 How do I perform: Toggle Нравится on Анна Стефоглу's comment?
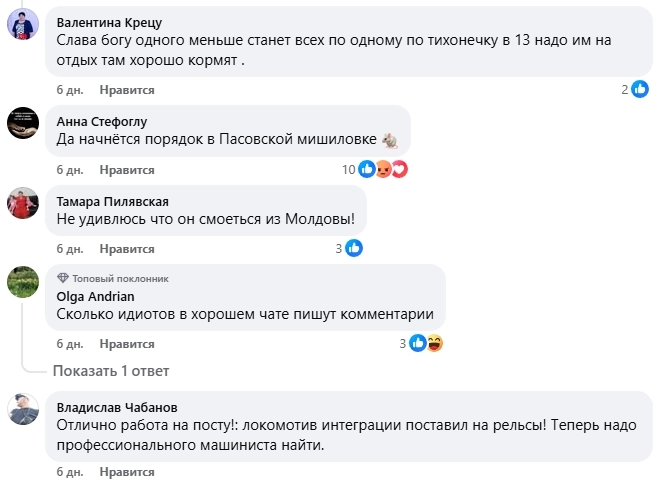coord(127,169)
